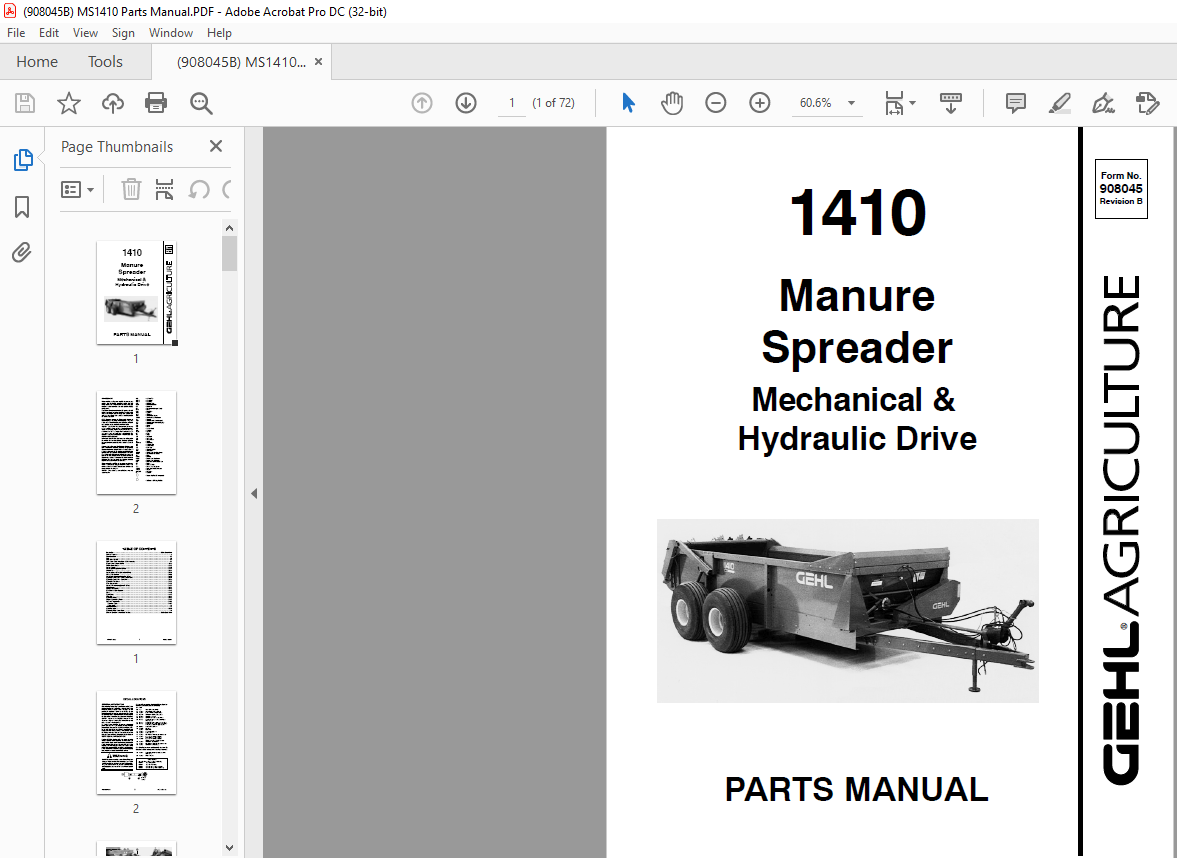Click the 'Page Thumbnails' panel title

coord(117,147)
